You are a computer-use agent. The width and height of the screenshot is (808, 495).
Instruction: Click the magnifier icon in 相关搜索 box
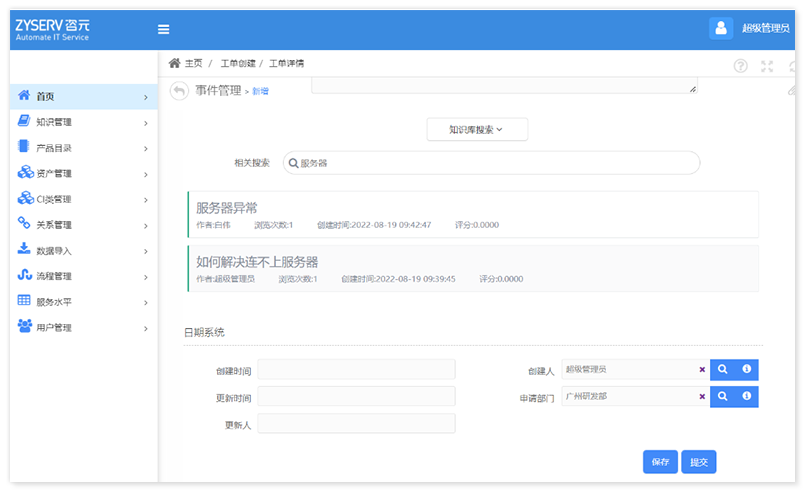point(293,163)
